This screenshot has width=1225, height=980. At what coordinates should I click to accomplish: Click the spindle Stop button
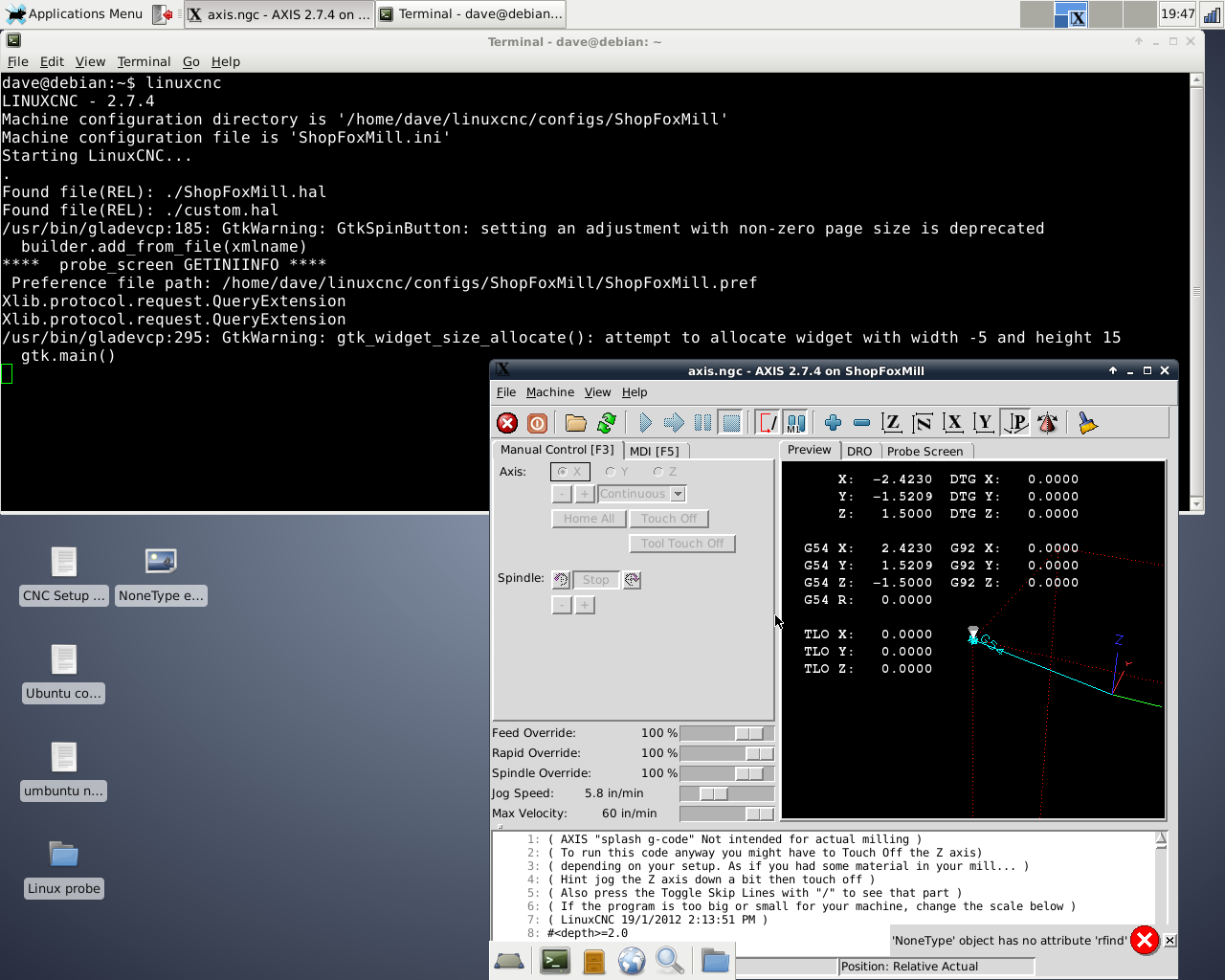(x=595, y=580)
